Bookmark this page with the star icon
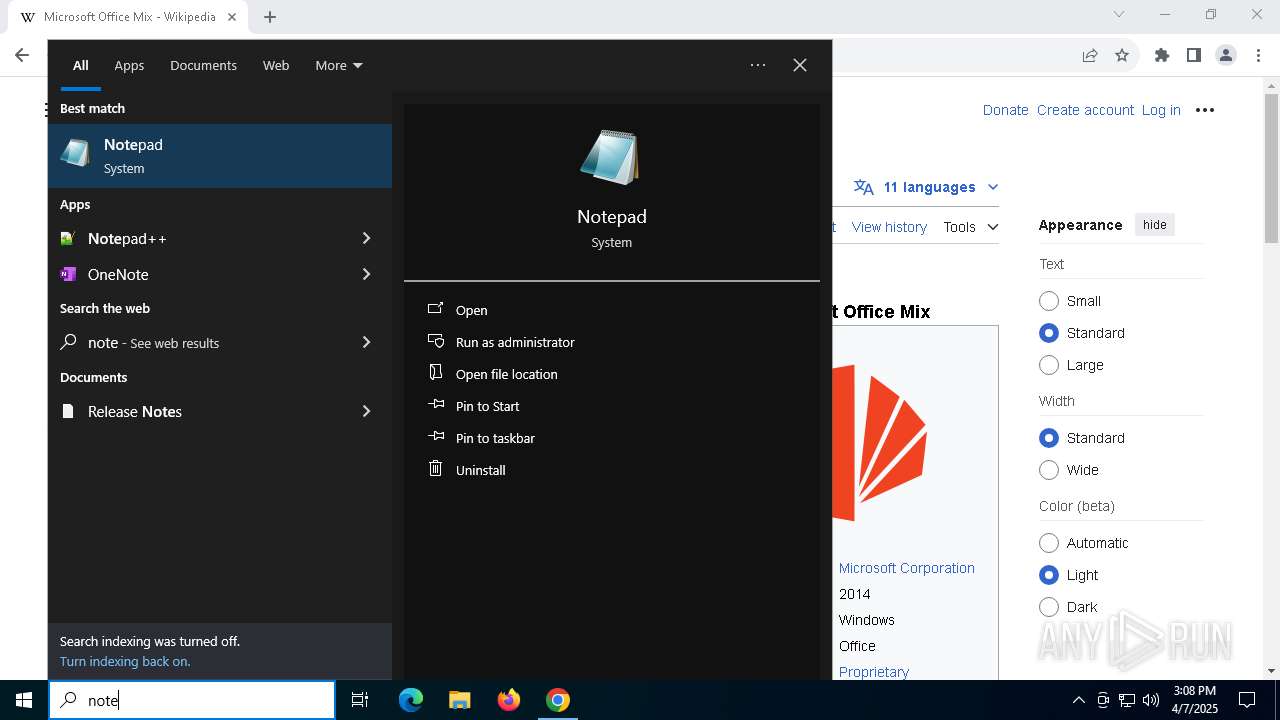Image resolution: width=1280 pixels, height=720 pixels. click(x=1122, y=55)
